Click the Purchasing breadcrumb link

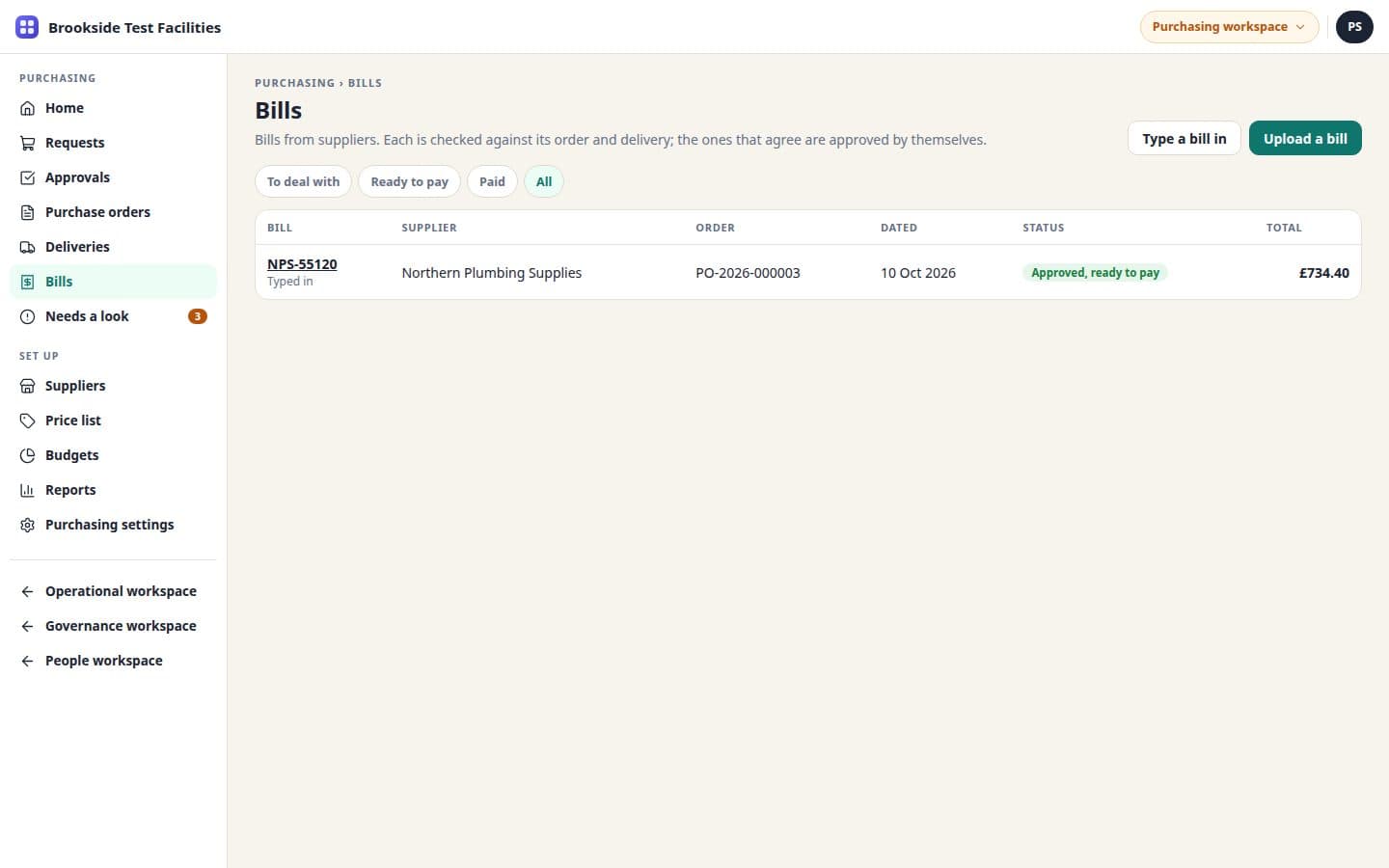pos(294,83)
